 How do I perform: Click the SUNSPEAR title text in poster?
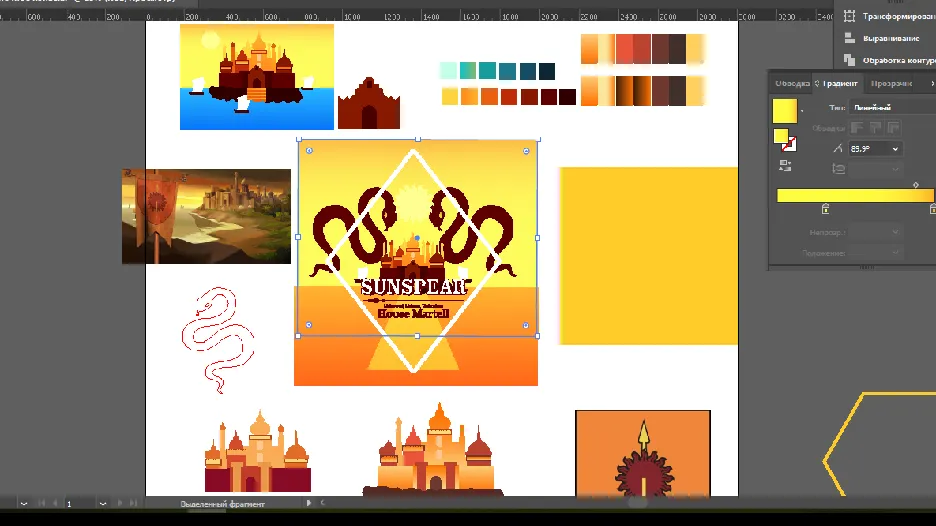(x=414, y=287)
